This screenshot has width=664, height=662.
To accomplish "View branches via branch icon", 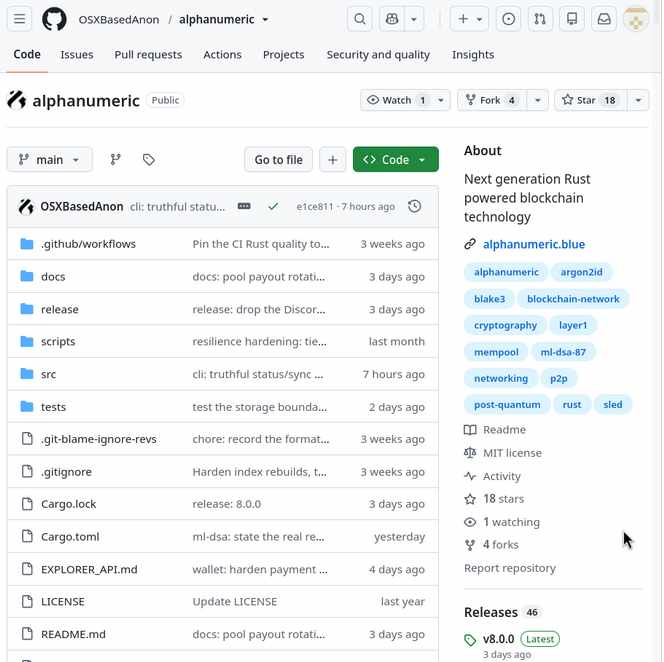I will pos(115,160).
